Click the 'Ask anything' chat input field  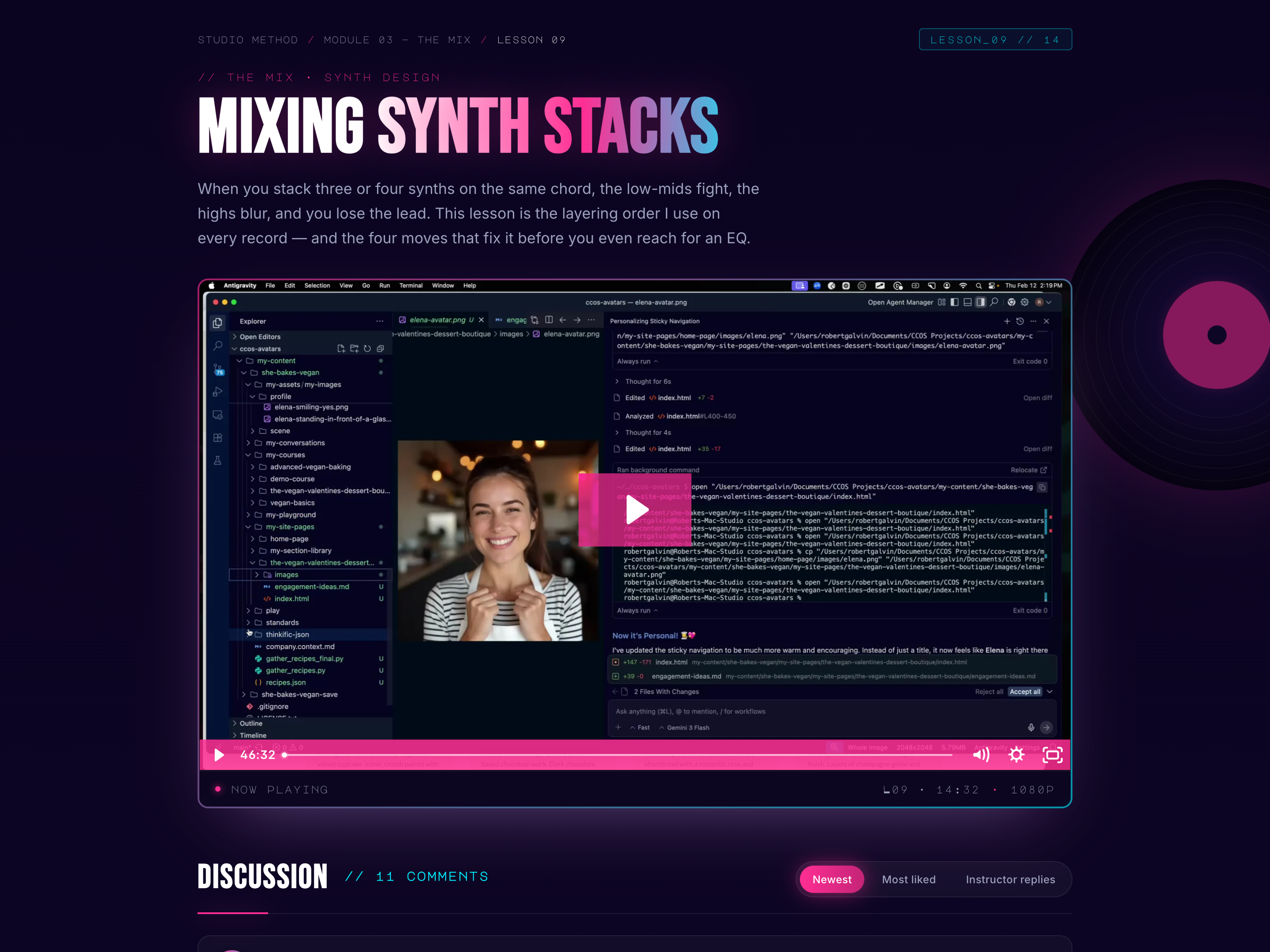(x=831, y=711)
